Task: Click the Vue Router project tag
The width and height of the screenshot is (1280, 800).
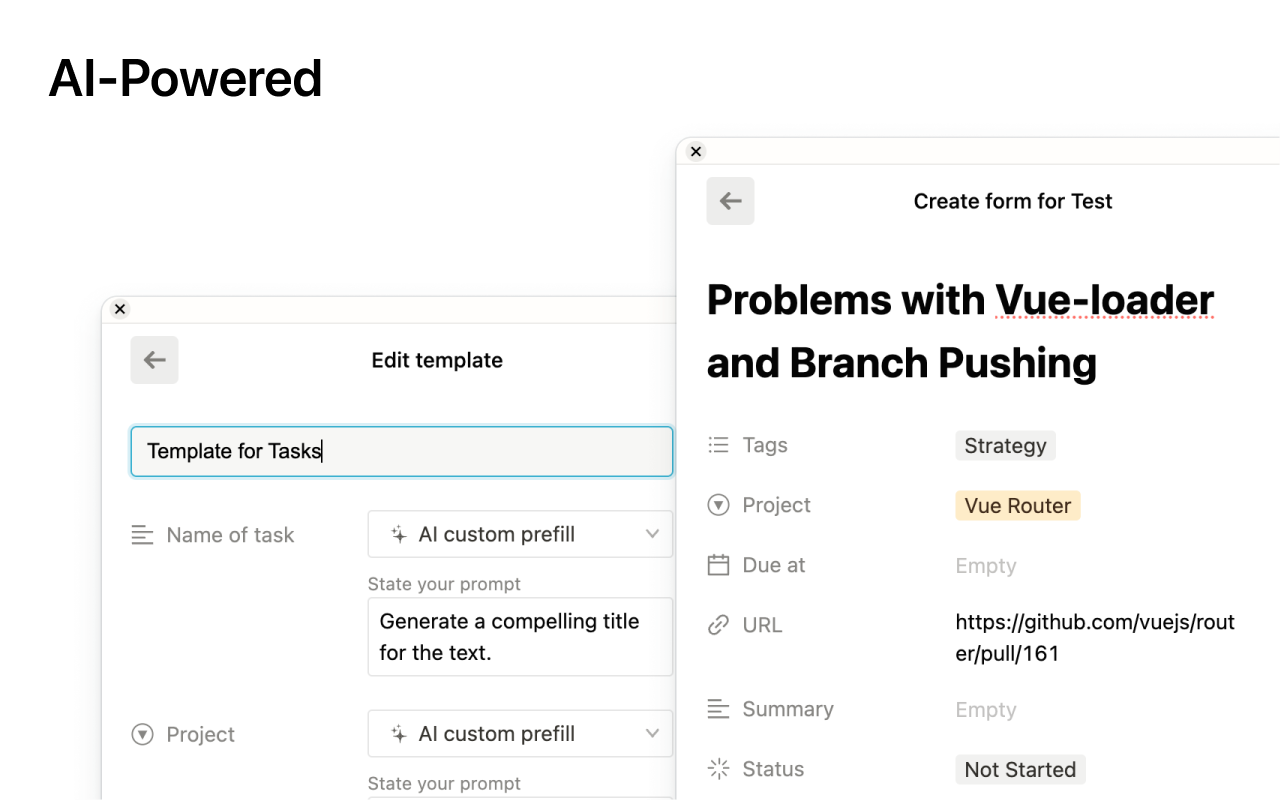Action: click(1017, 506)
